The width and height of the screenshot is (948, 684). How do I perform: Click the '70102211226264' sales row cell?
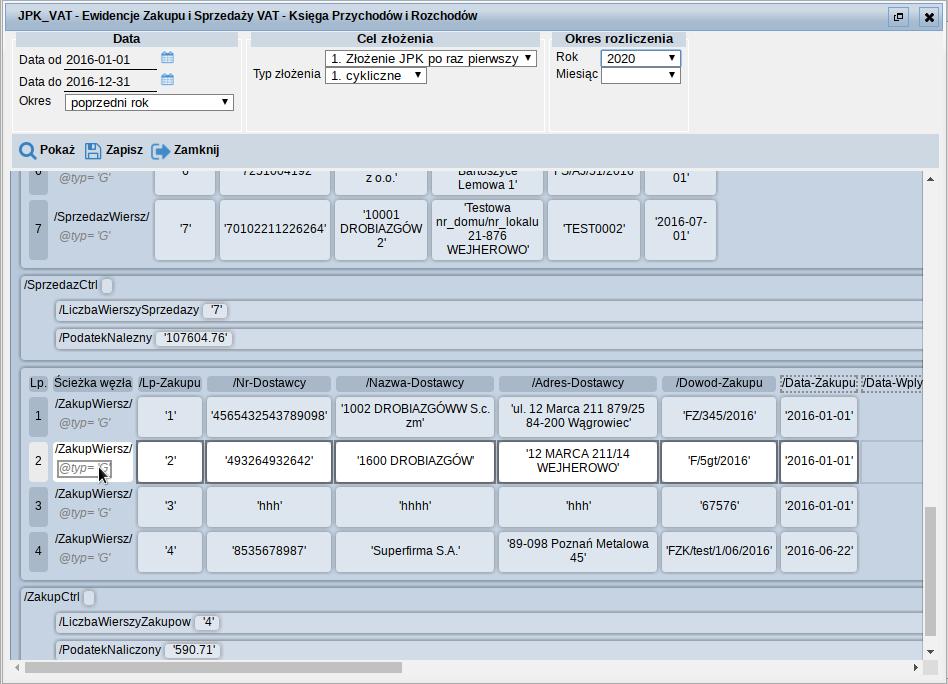point(275,229)
